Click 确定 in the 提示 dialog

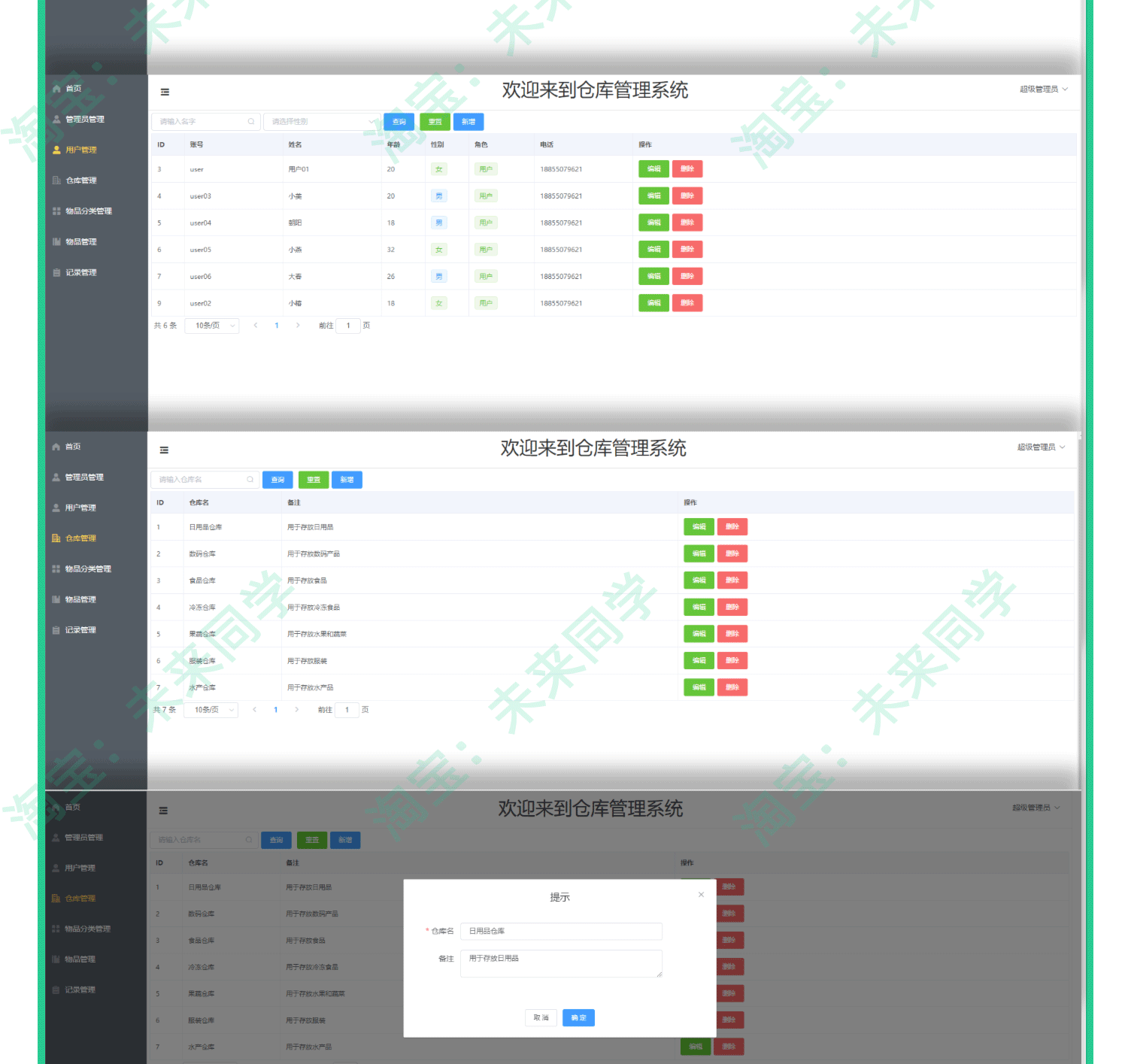(x=578, y=1017)
